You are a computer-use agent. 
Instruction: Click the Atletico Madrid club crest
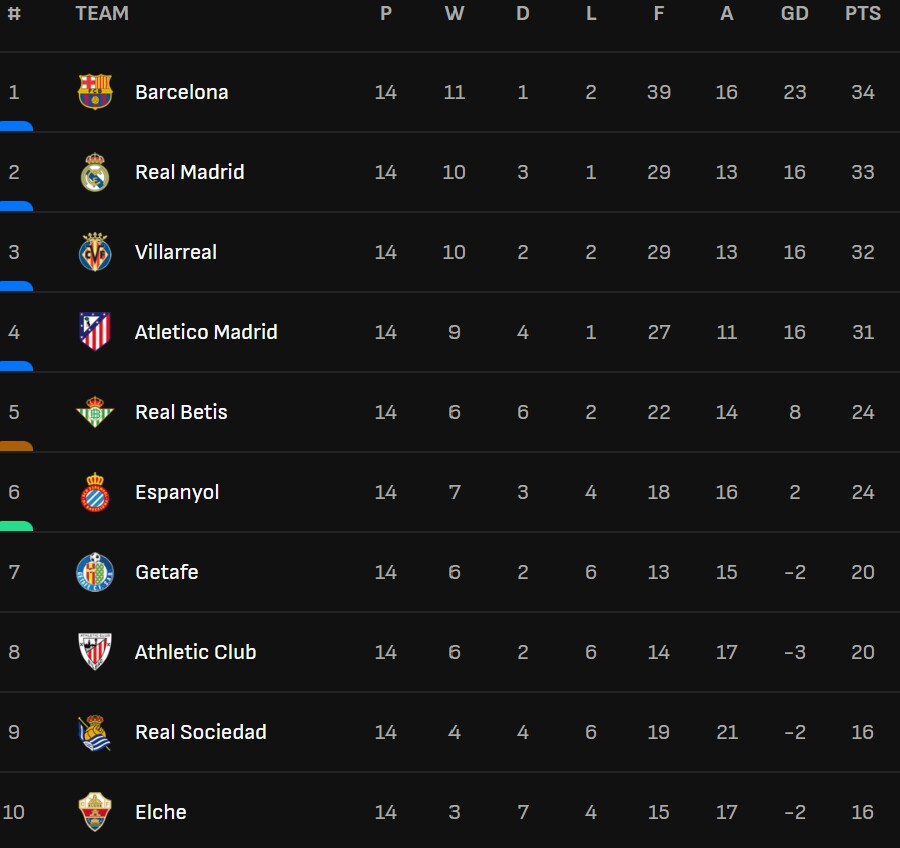[x=95, y=332]
